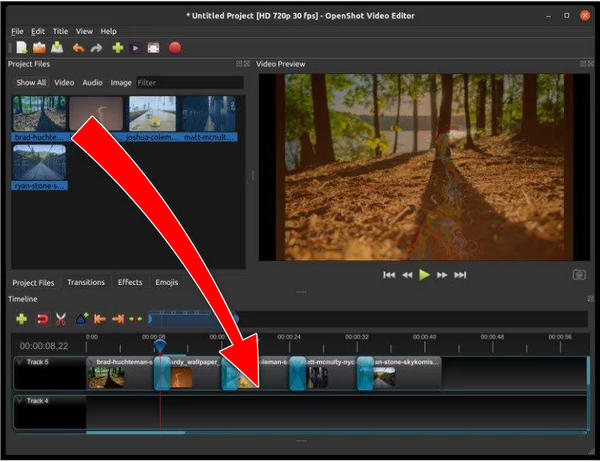Click the blue playhead marker
This screenshot has height=462, width=600.
pyautogui.click(x=160, y=346)
